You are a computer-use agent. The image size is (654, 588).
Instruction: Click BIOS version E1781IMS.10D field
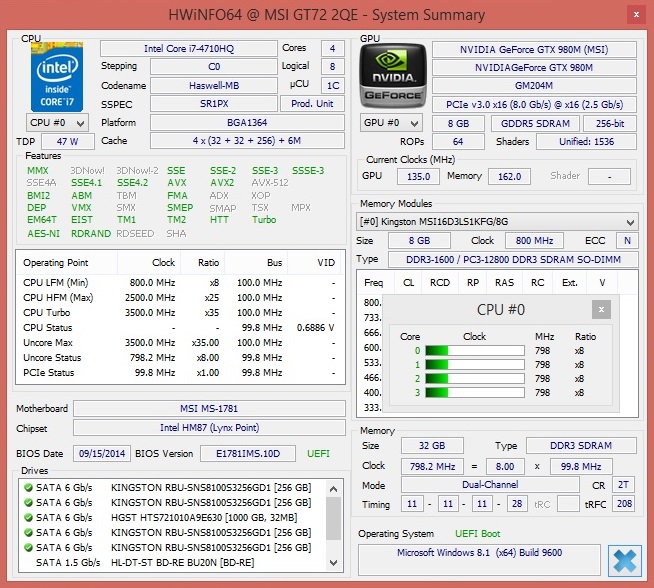[x=248, y=453]
